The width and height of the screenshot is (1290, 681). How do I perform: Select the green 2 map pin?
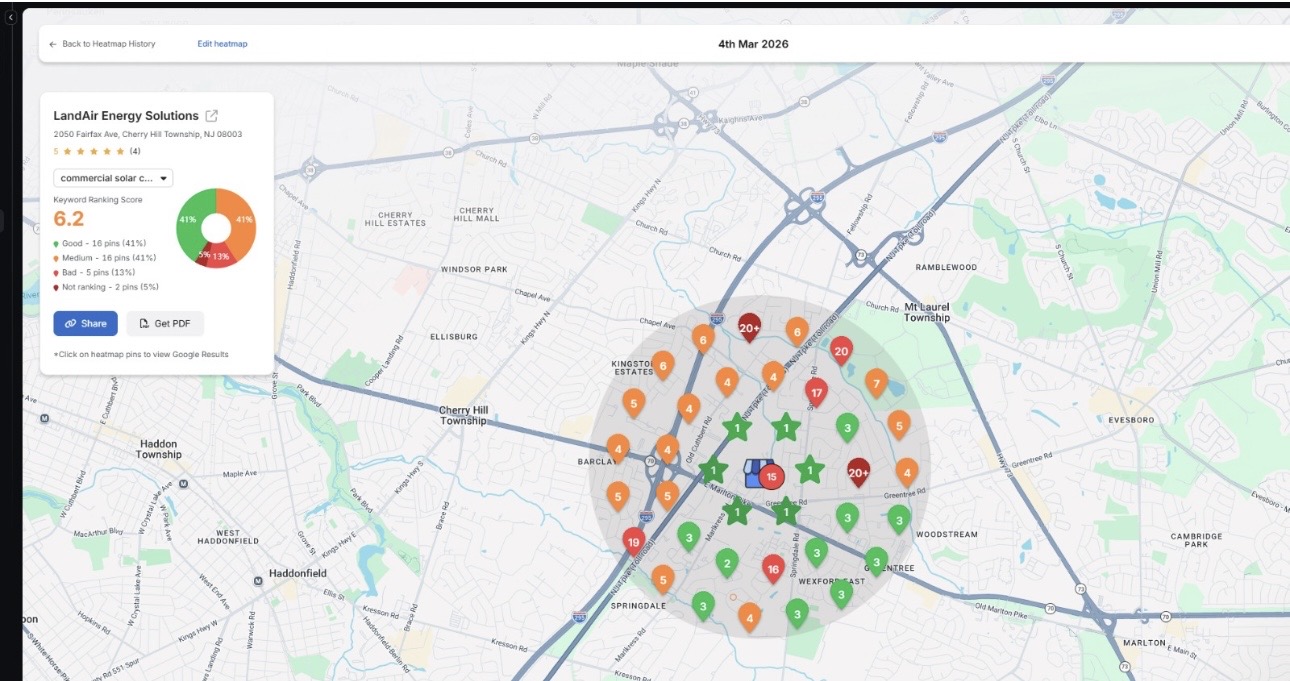click(727, 564)
